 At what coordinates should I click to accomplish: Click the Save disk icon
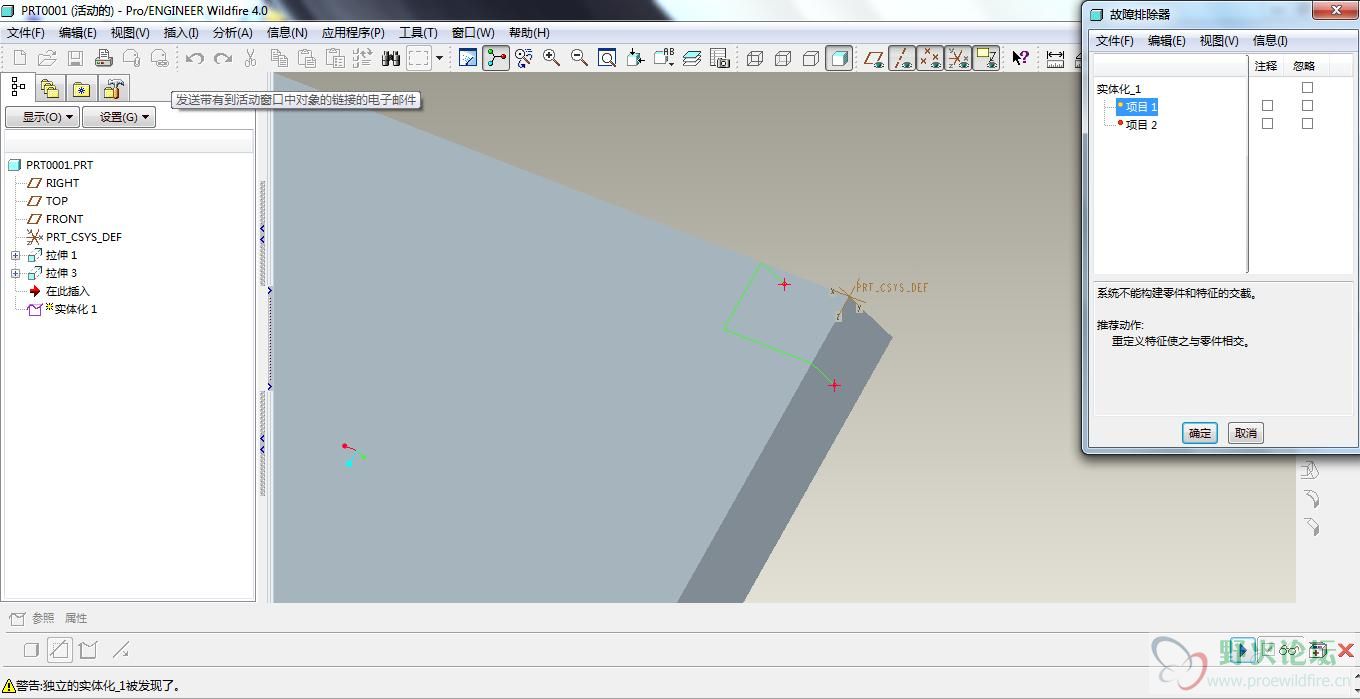pos(75,59)
